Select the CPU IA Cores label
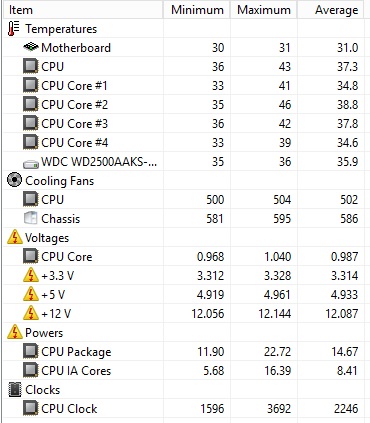Image resolution: width=370 pixels, height=423 pixels. pos(76,371)
